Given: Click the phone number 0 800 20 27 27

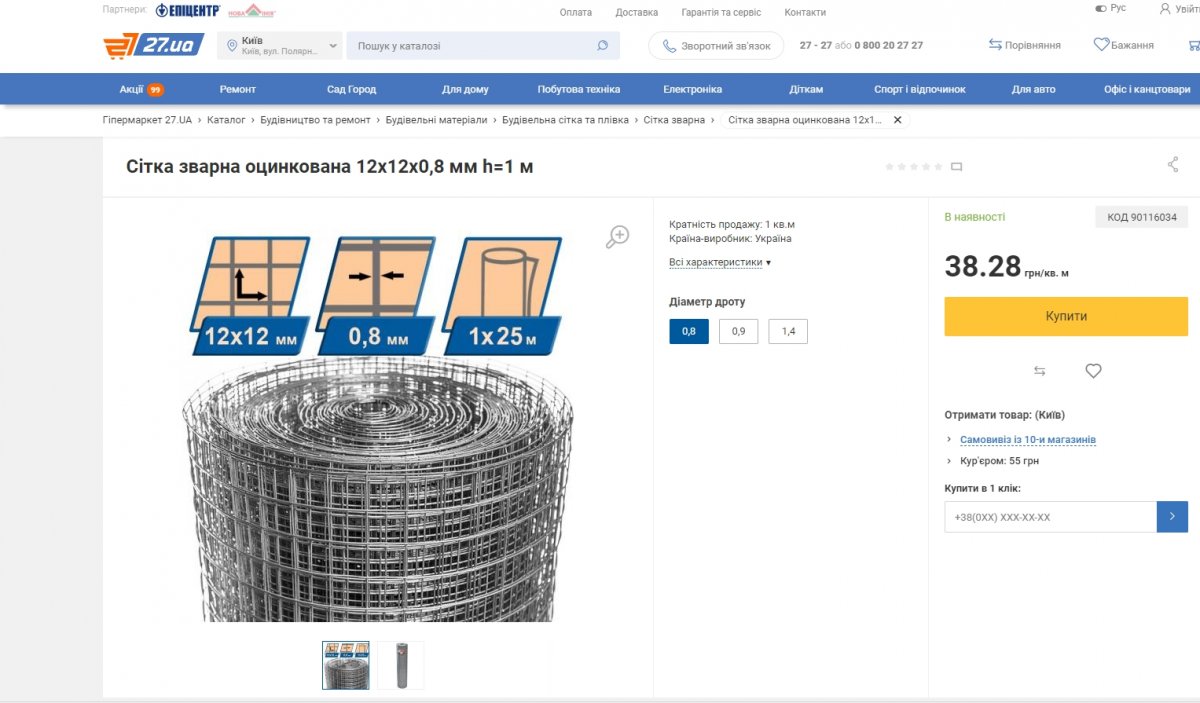Looking at the screenshot, I should click(889, 45).
